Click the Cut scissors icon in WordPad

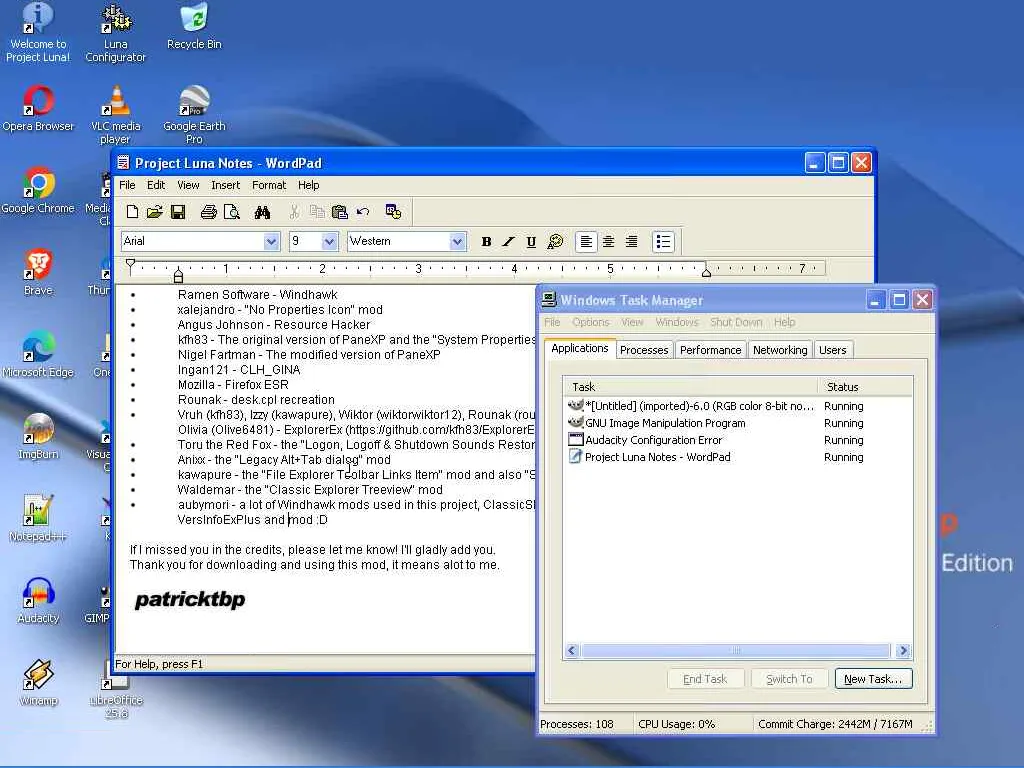pyautogui.click(x=294, y=212)
